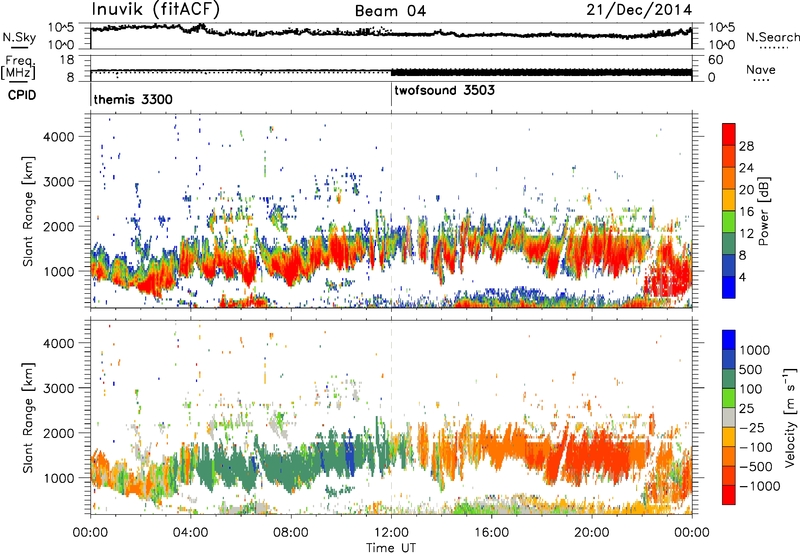The height and width of the screenshot is (554, 800).
Task: Click the 10^0 tick beside N.Search
Action: point(722,45)
